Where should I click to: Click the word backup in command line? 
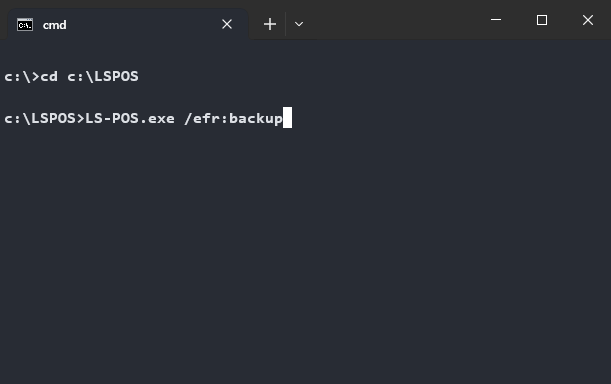256,119
